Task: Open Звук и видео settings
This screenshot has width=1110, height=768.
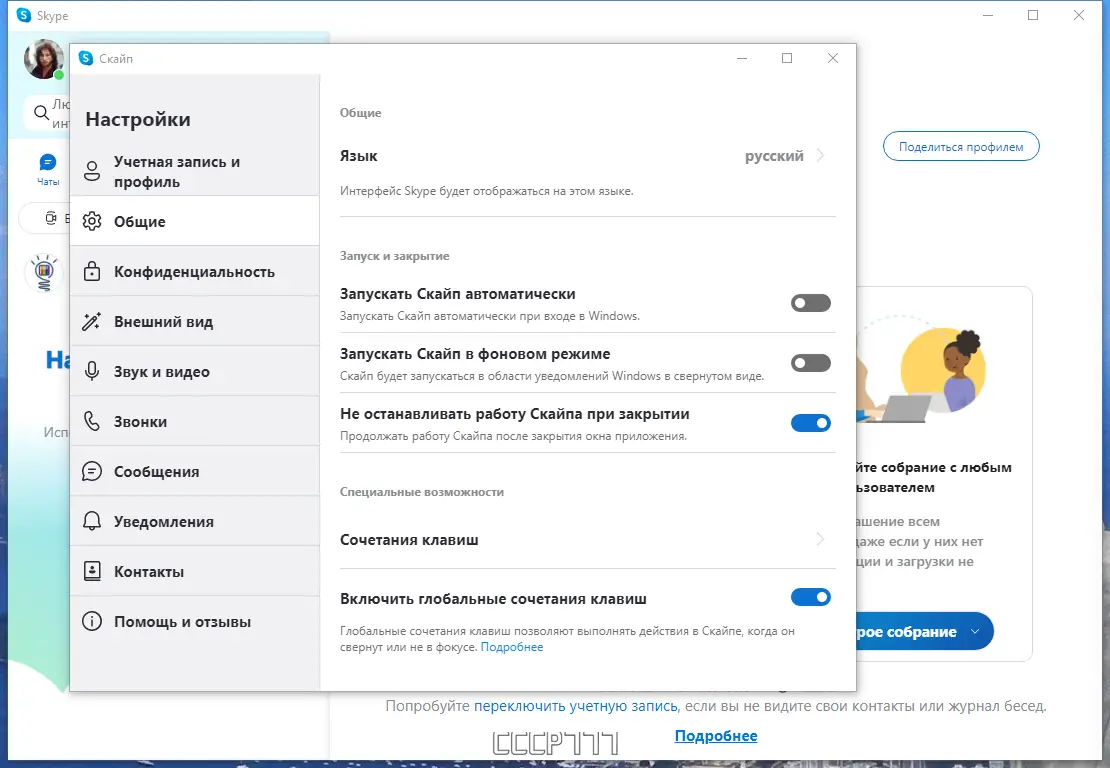Action: (x=195, y=371)
